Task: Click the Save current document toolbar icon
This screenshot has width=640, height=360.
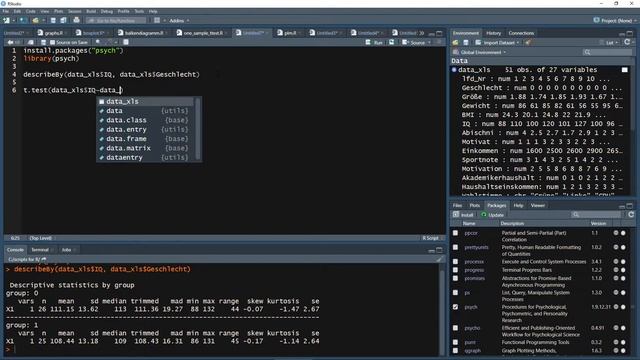Action: coord(53,20)
